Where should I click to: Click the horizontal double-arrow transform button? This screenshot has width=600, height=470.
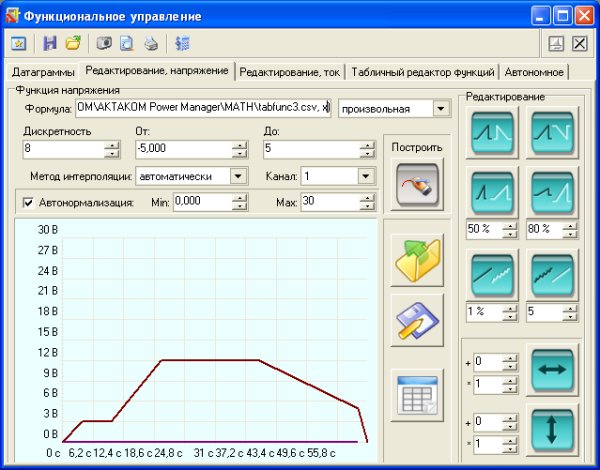coord(552,368)
